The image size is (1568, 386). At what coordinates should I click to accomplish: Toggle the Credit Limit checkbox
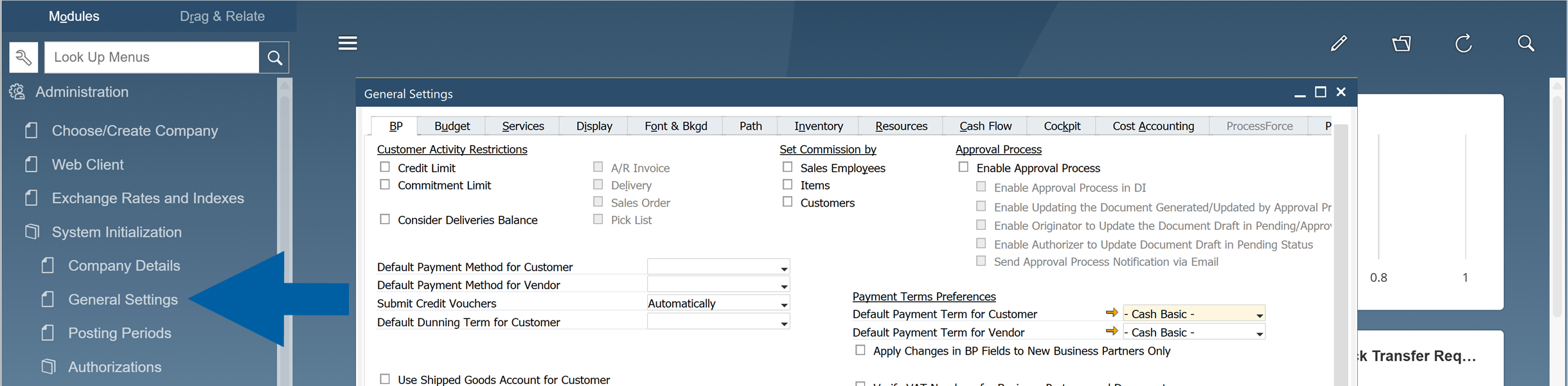(385, 167)
